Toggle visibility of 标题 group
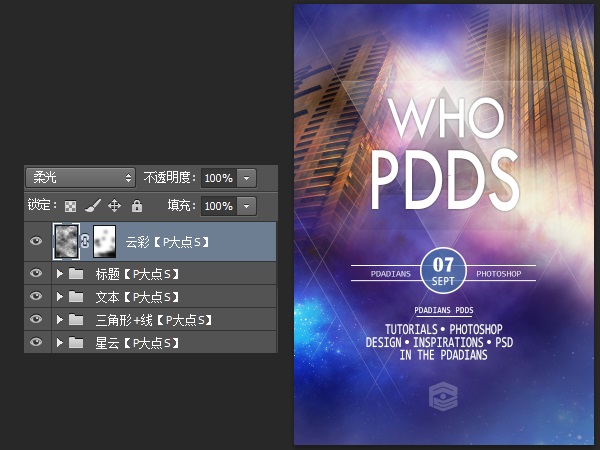Image resolution: width=600 pixels, height=450 pixels. [x=36, y=273]
